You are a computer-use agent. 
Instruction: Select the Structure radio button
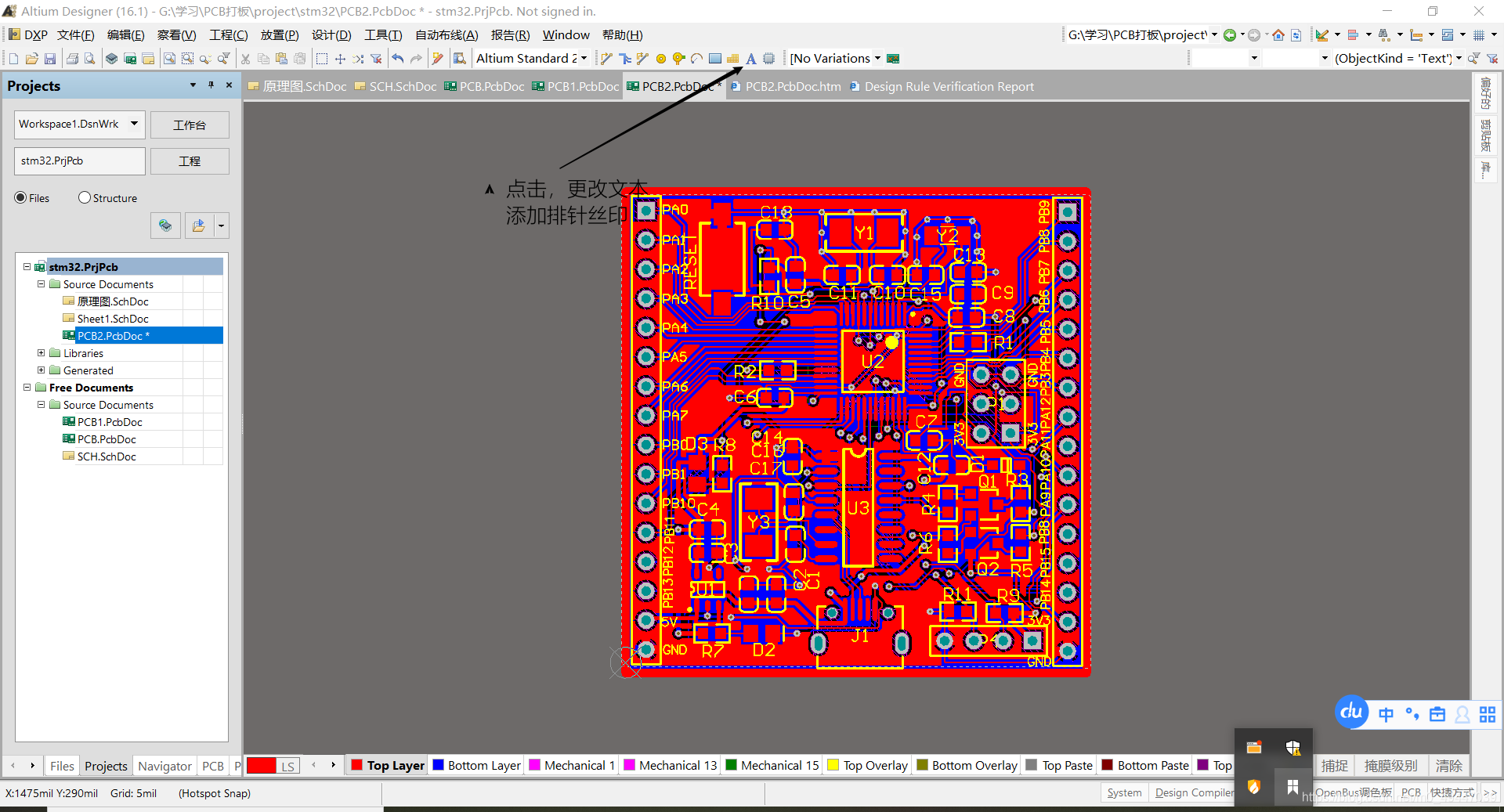(85, 198)
